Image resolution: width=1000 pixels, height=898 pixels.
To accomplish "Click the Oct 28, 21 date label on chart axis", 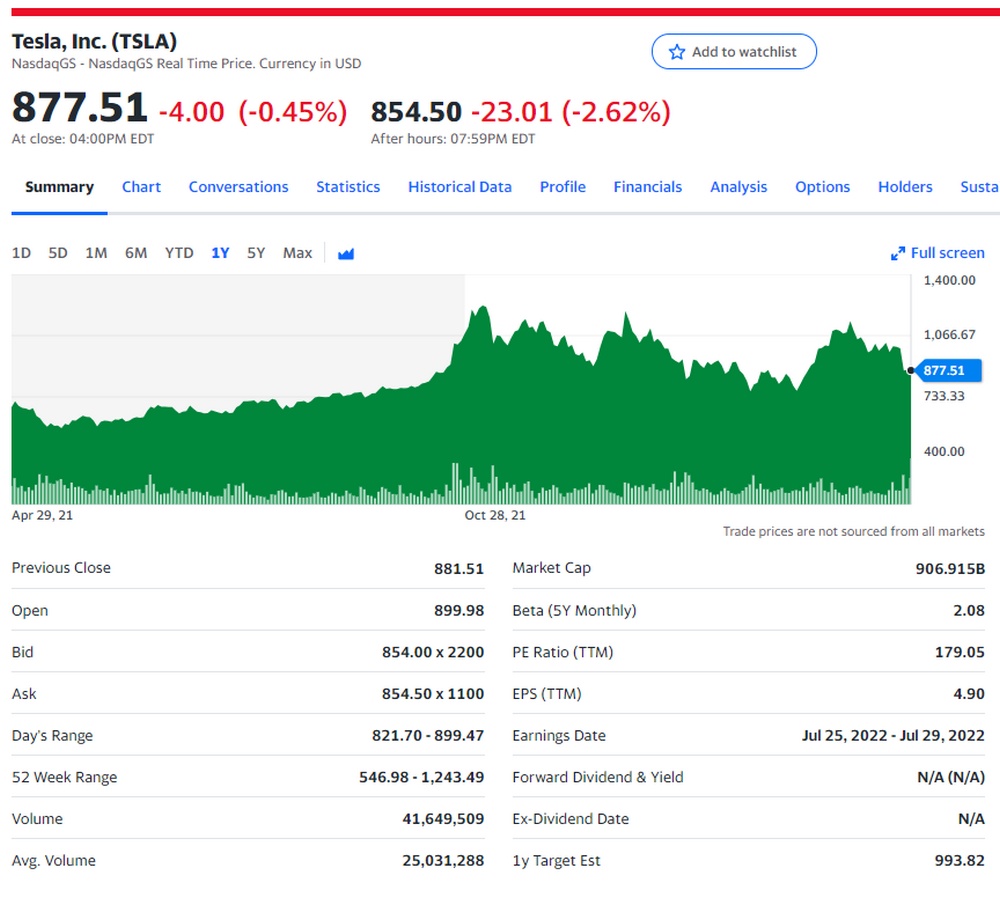I will coord(495,515).
